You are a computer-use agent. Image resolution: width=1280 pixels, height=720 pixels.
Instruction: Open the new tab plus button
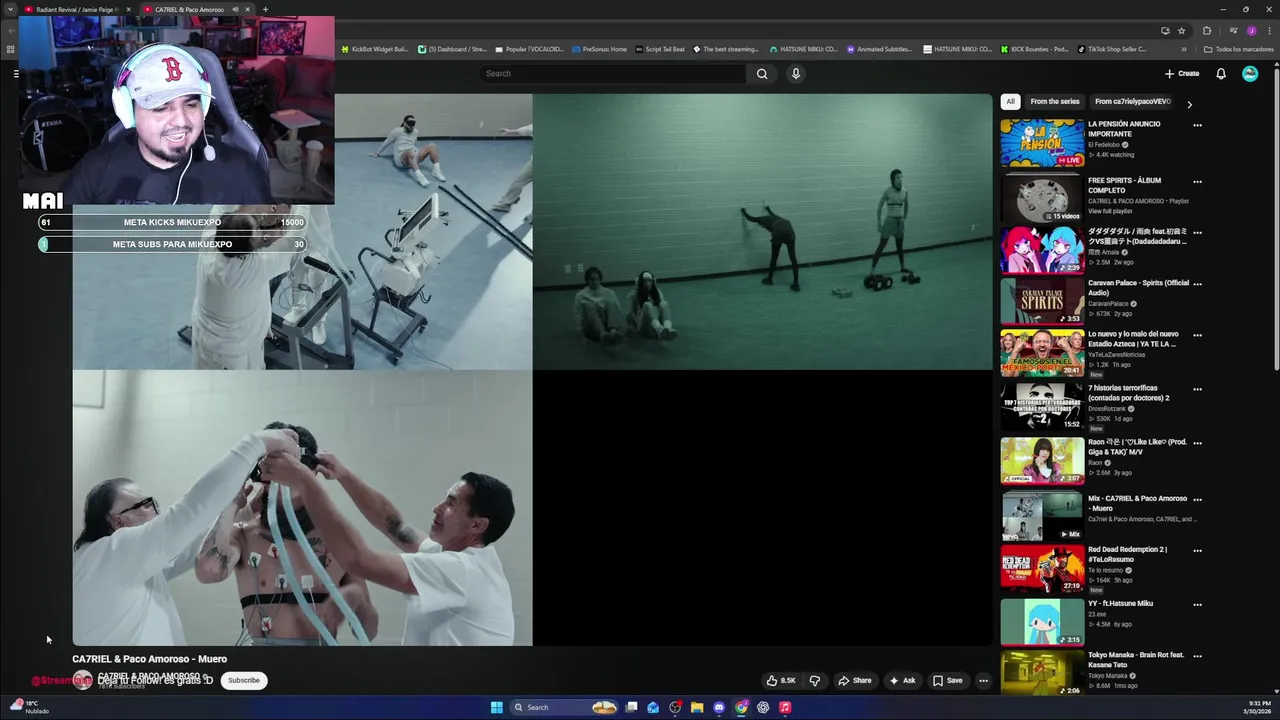[265, 9]
